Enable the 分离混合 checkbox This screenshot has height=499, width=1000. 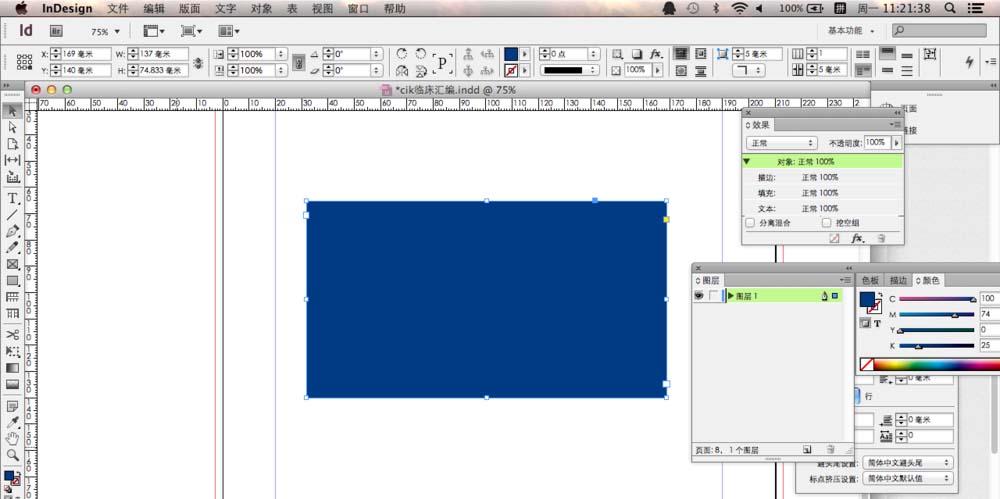[x=750, y=223]
